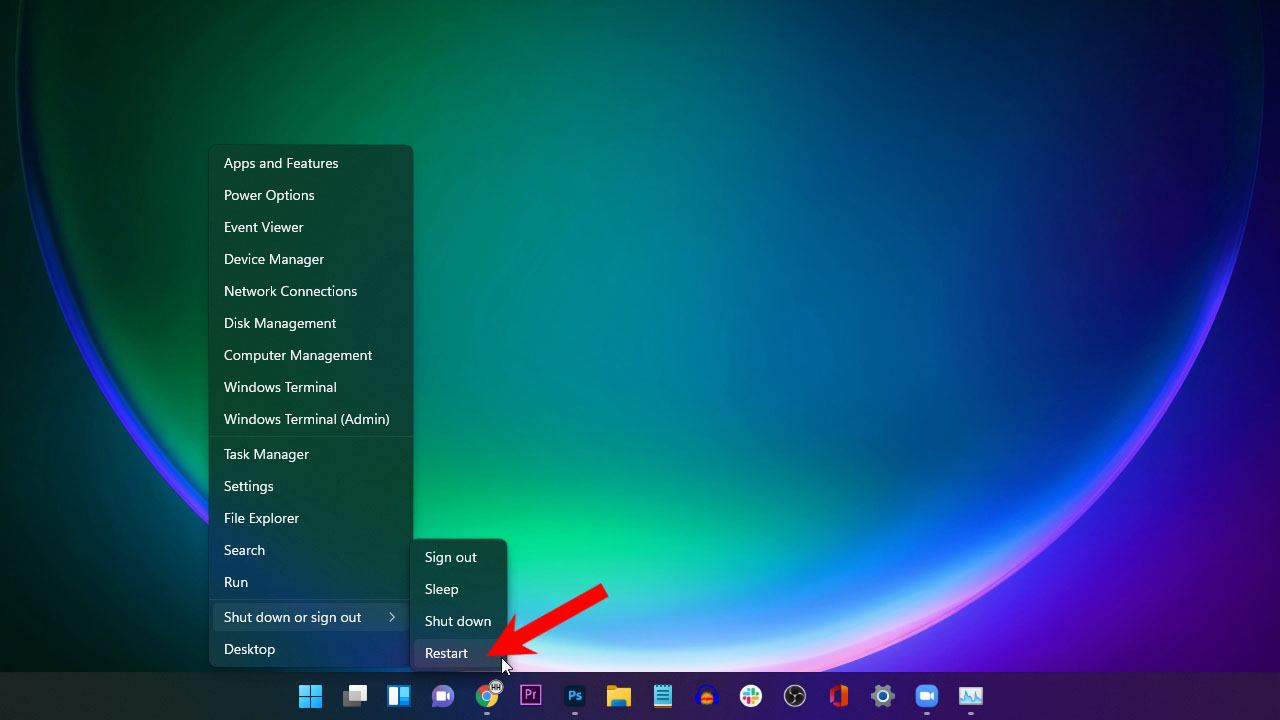Launch OBS Studio
Viewport: 1280px width, 720px height.
pyautogui.click(x=794, y=695)
